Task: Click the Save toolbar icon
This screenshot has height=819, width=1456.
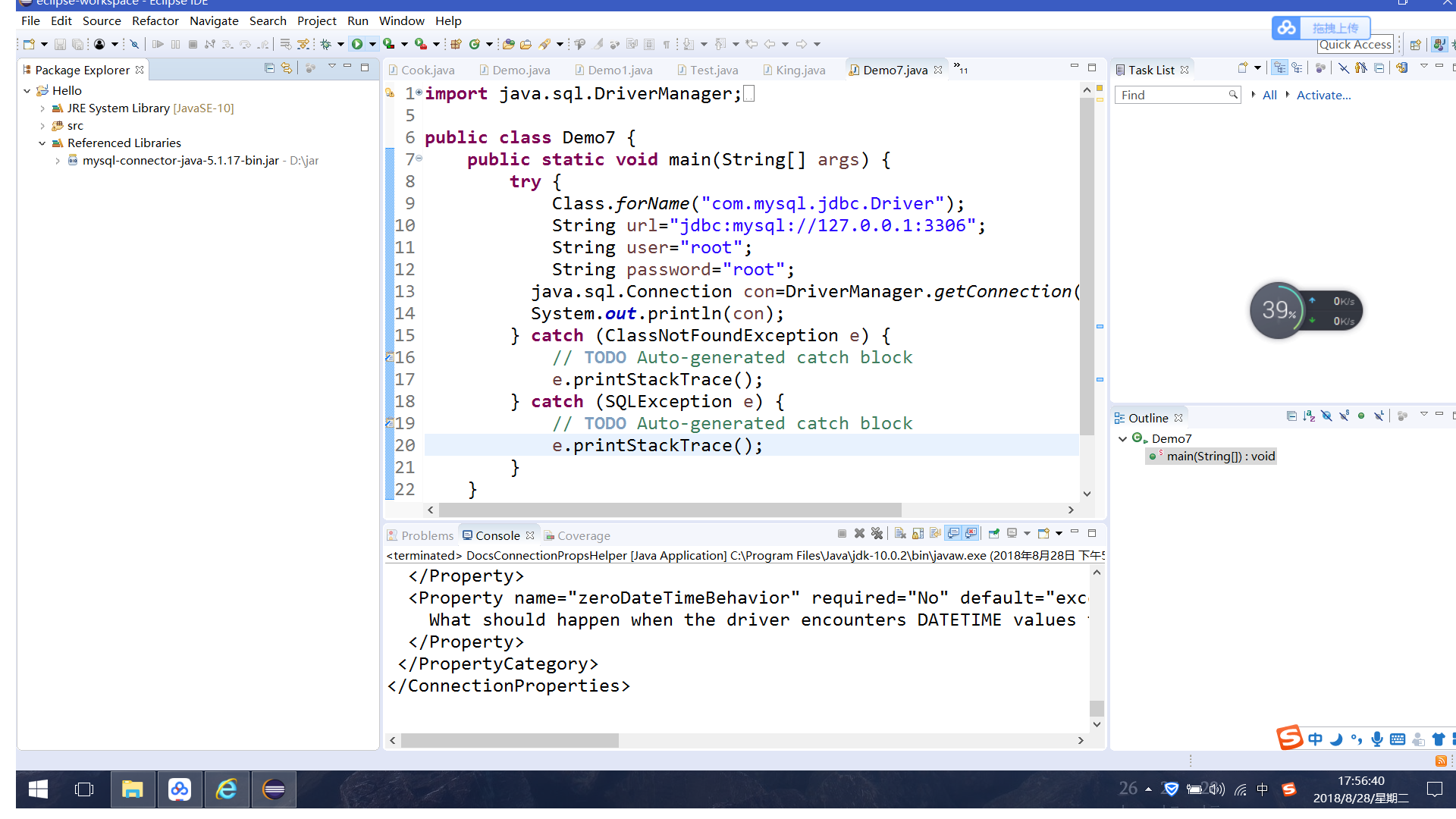Action: click(60, 44)
